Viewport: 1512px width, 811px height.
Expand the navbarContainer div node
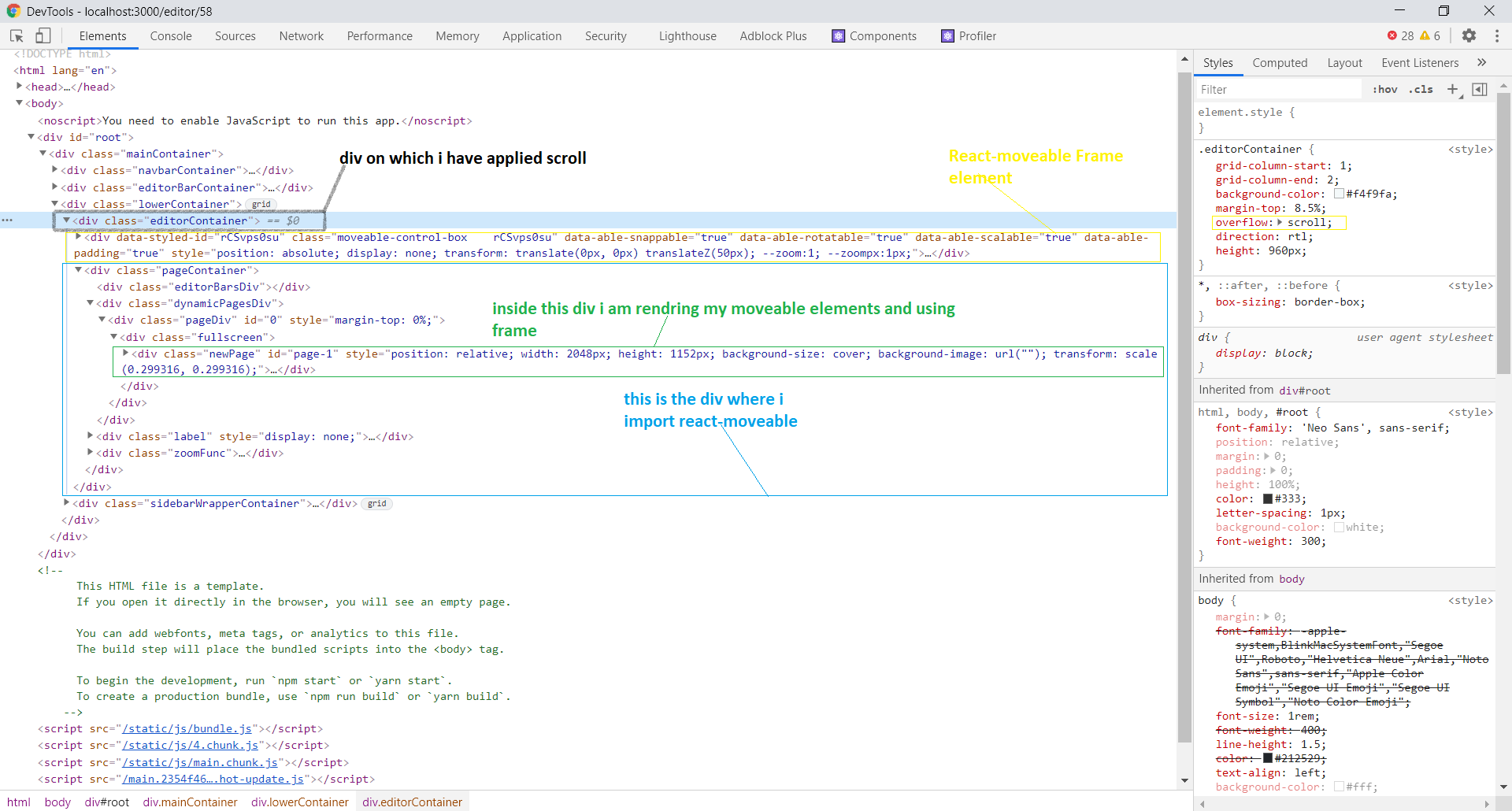coord(54,170)
